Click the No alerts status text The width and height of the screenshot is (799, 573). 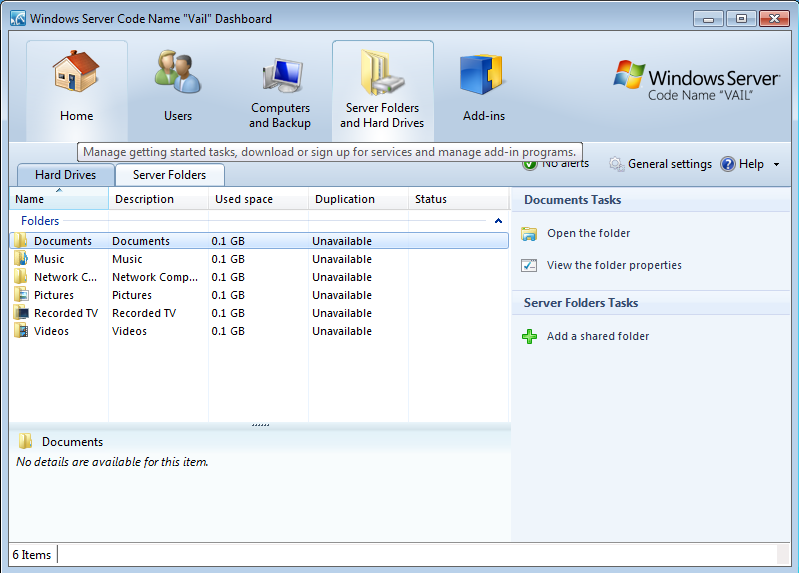(565, 164)
